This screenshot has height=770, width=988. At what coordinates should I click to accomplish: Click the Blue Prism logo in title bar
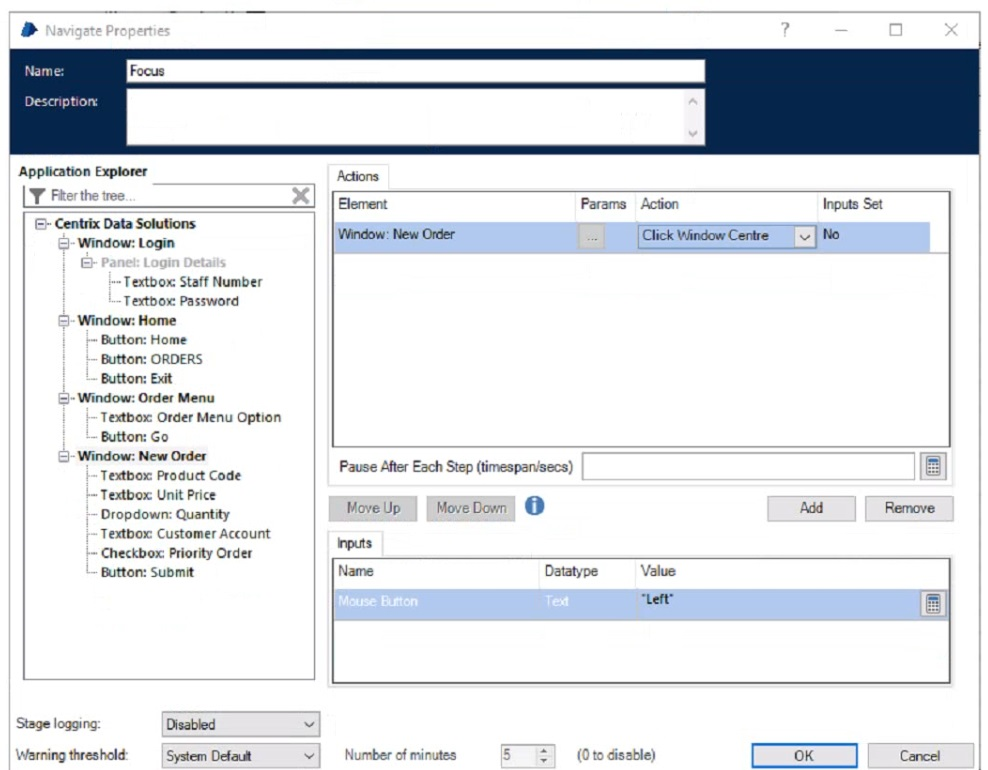click(x=29, y=30)
